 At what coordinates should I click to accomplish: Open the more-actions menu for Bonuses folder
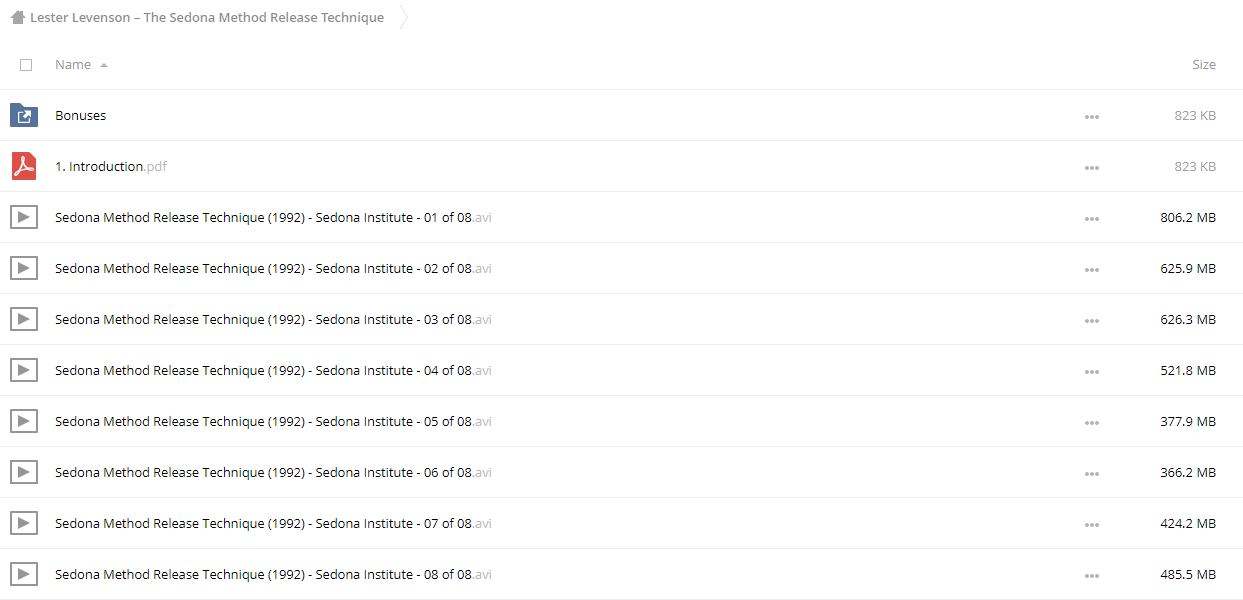click(1091, 117)
